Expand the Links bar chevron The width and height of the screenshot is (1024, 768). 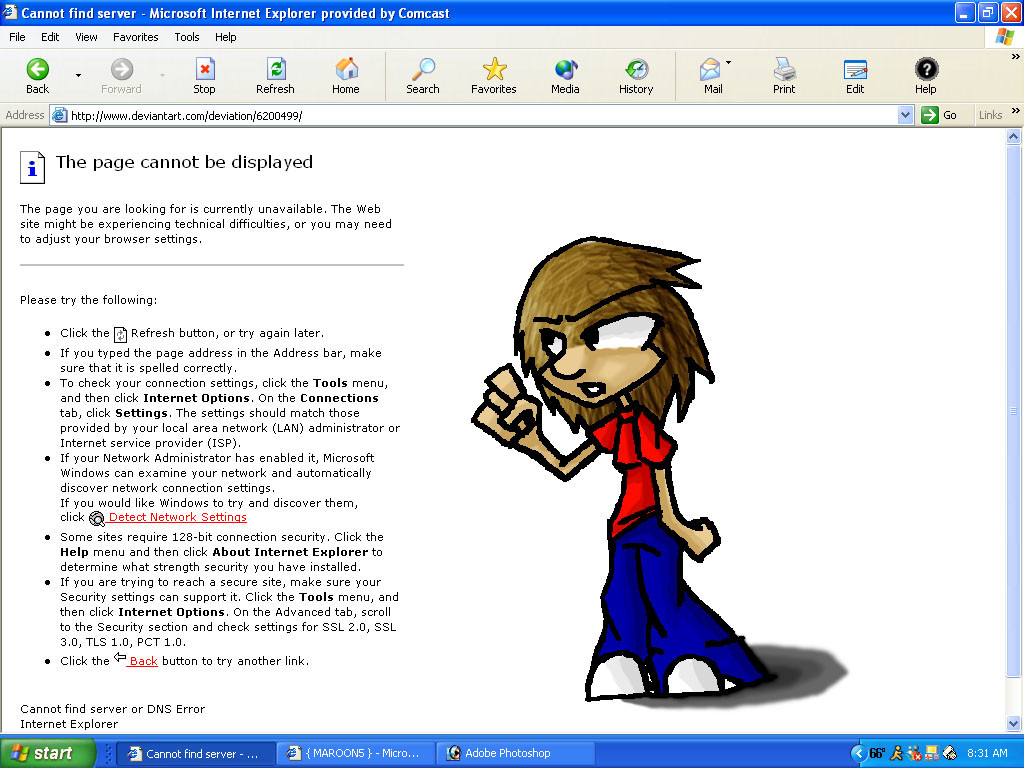(1016, 111)
